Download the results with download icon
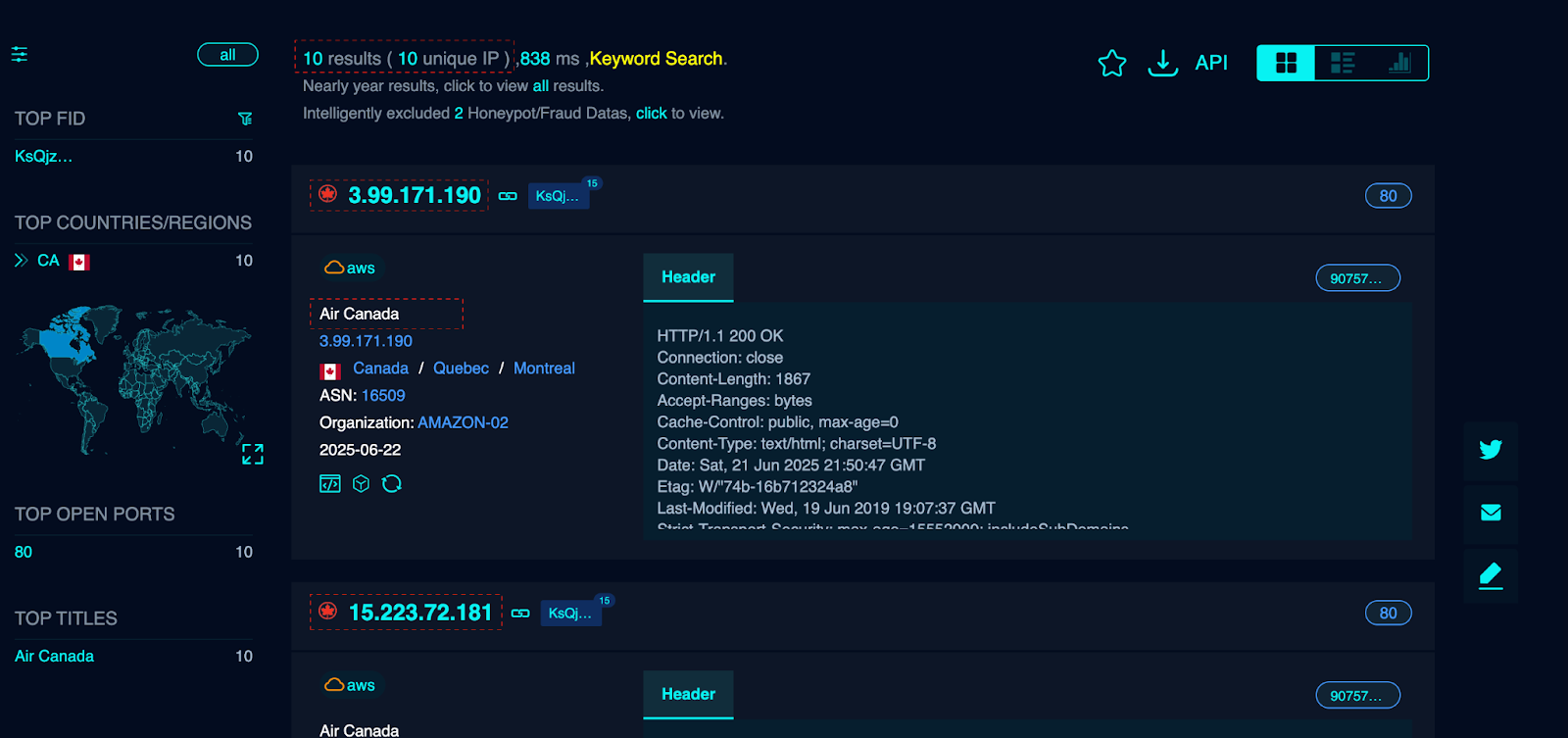Viewport: 1568px width, 738px height. [x=1162, y=63]
